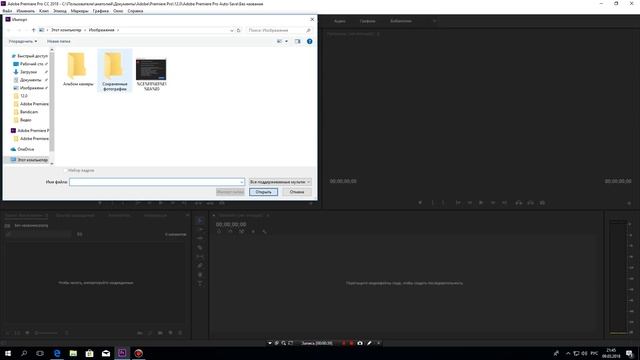Screen dimensions: 640x360
Task: Click the New Bin icon in Project panel
Action: pos(160,333)
